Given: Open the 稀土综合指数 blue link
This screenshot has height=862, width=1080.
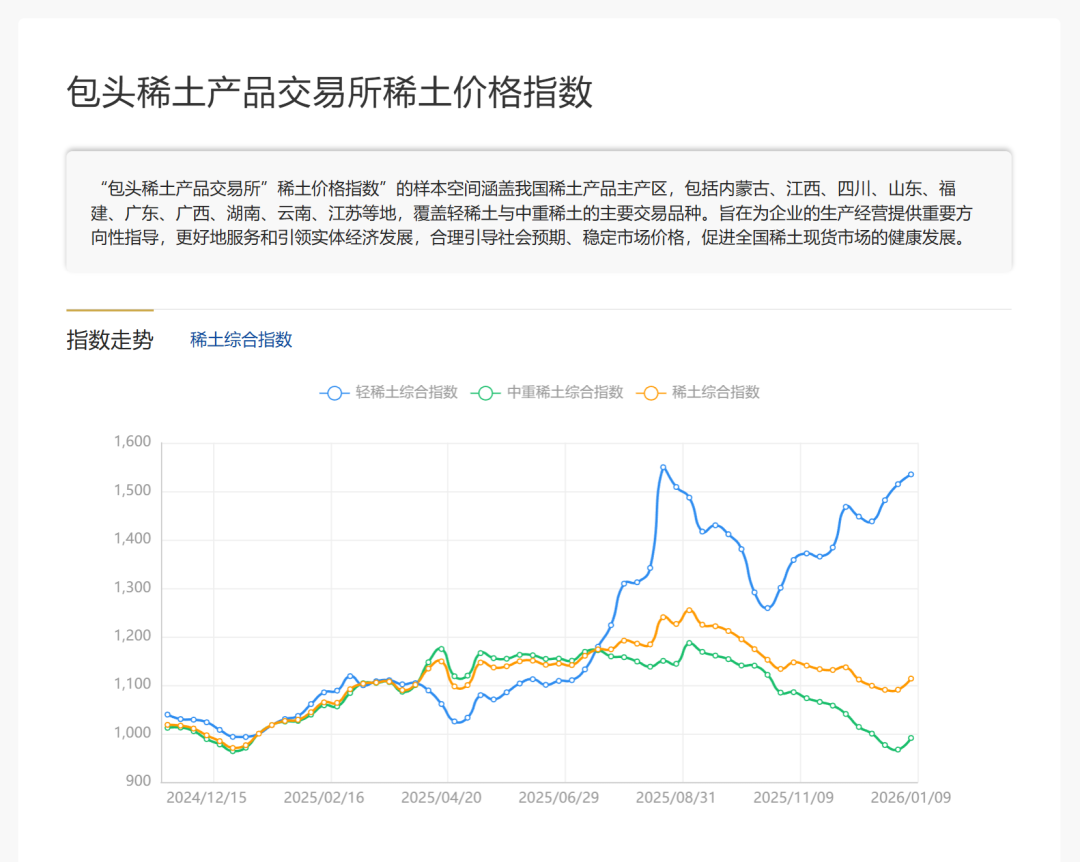Looking at the screenshot, I should [240, 341].
